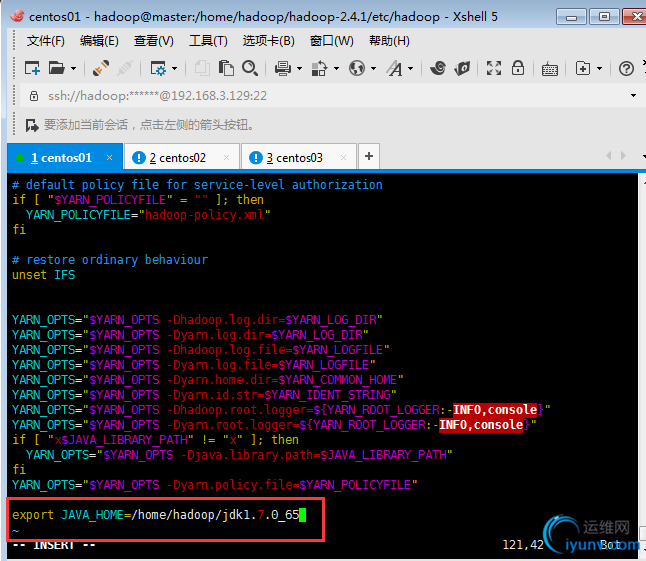Open the Font icon
Screen dimensions: 646x561
coord(394,68)
